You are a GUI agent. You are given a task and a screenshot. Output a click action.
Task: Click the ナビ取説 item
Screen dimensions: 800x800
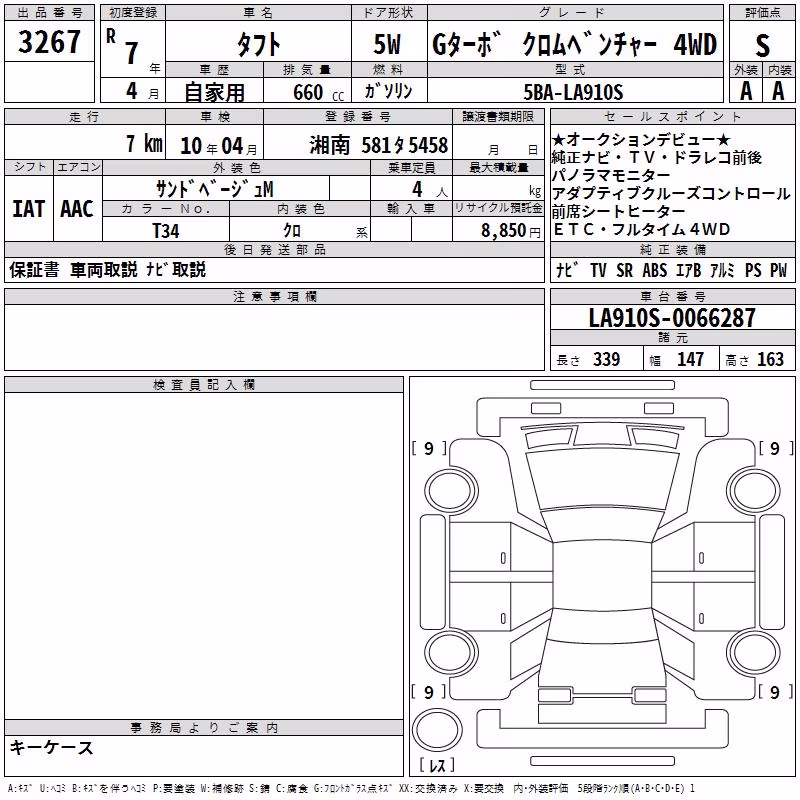tap(176, 270)
